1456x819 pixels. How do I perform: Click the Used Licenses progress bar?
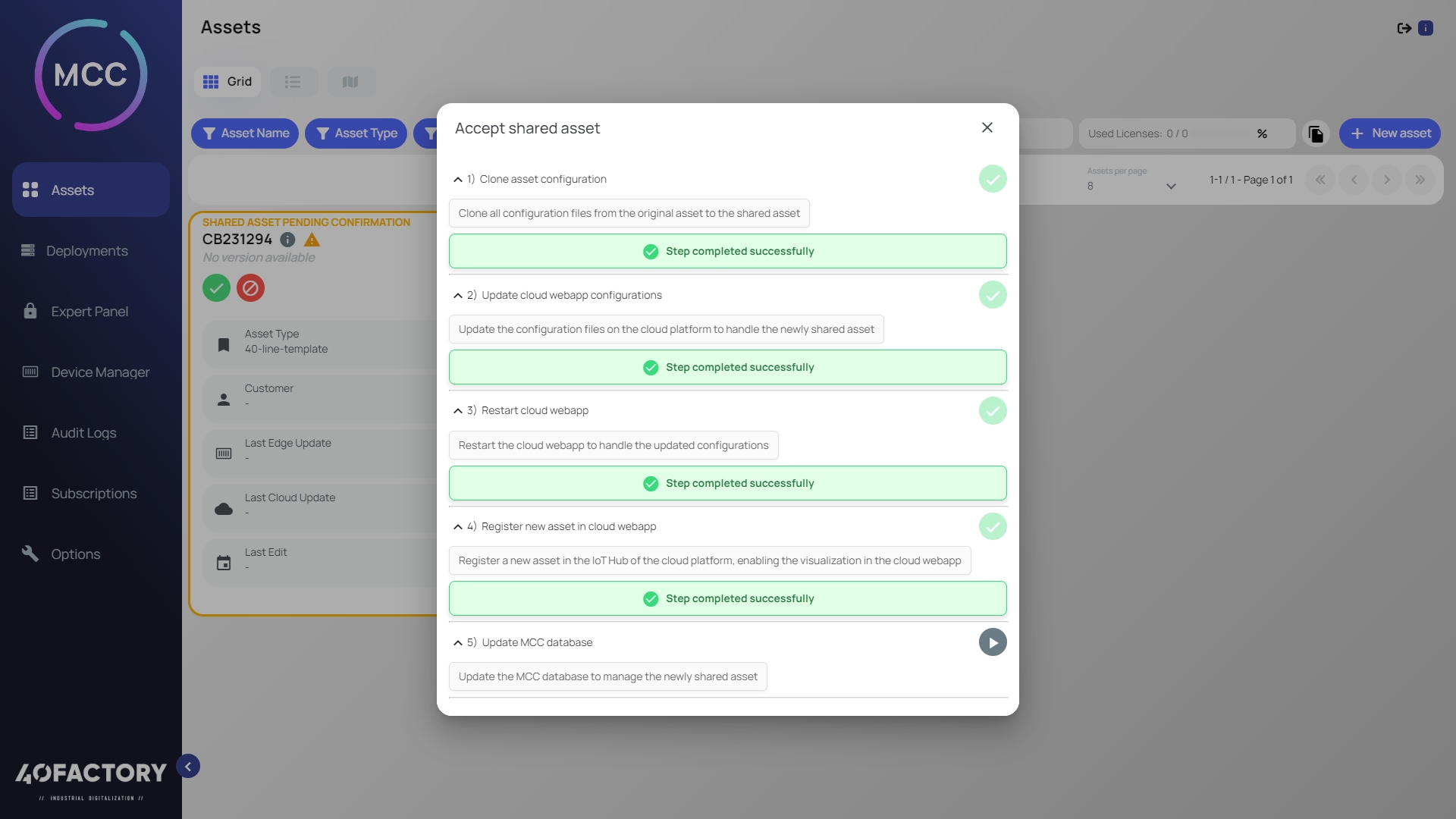[x=1221, y=133]
